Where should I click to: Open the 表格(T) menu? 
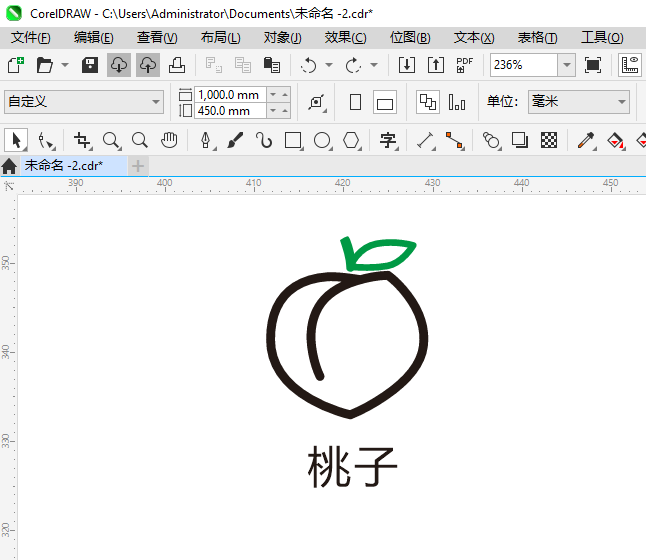tap(537, 38)
